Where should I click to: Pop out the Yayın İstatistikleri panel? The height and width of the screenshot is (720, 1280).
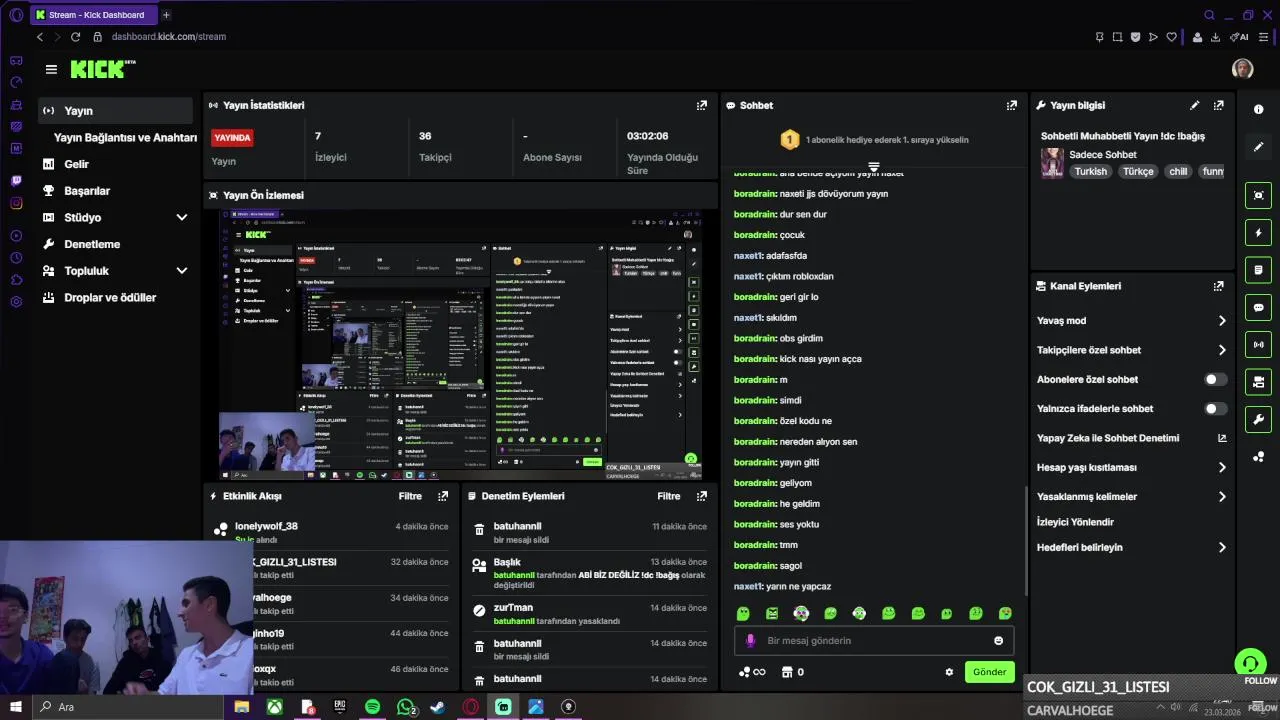(701, 105)
